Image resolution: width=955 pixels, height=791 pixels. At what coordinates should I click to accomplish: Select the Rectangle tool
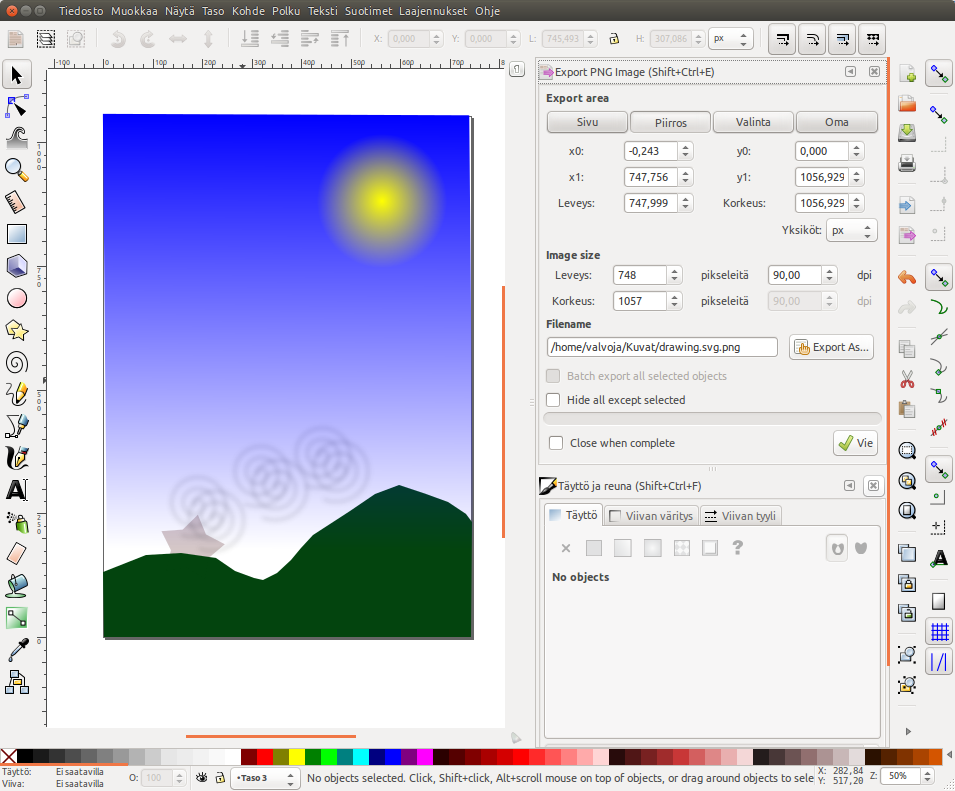[x=16, y=234]
